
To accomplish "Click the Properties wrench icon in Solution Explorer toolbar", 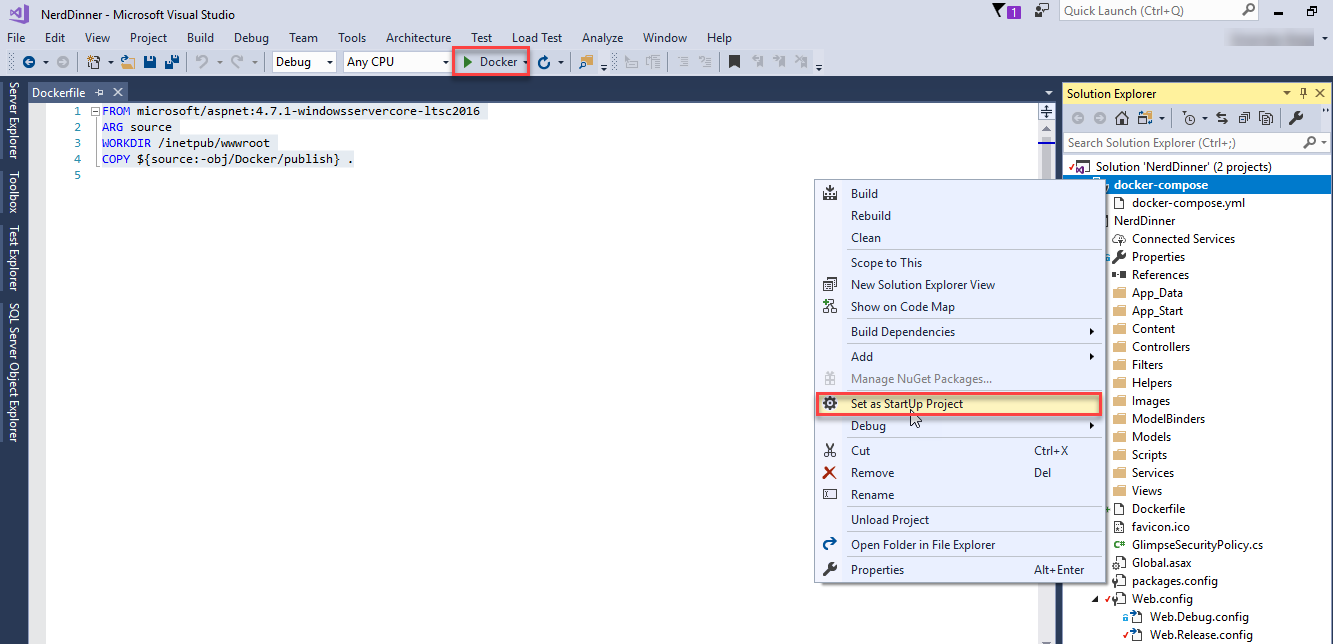I will (x=1296, y=118).
